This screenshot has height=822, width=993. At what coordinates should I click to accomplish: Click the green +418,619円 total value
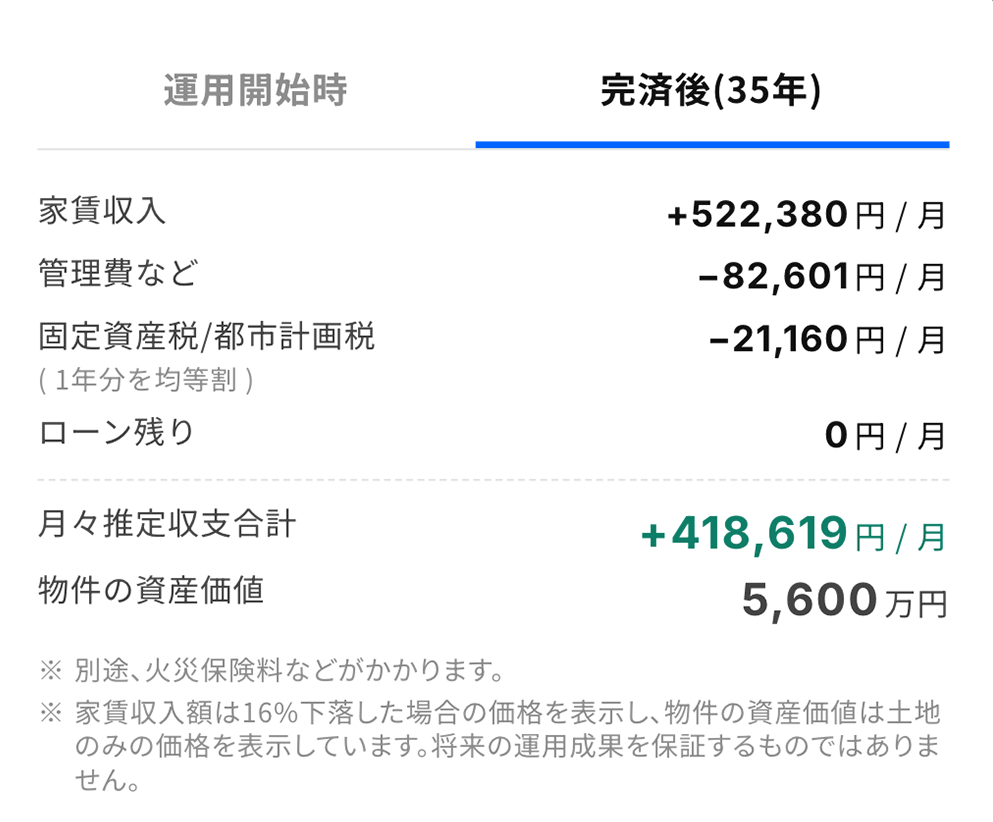point(792,536)
